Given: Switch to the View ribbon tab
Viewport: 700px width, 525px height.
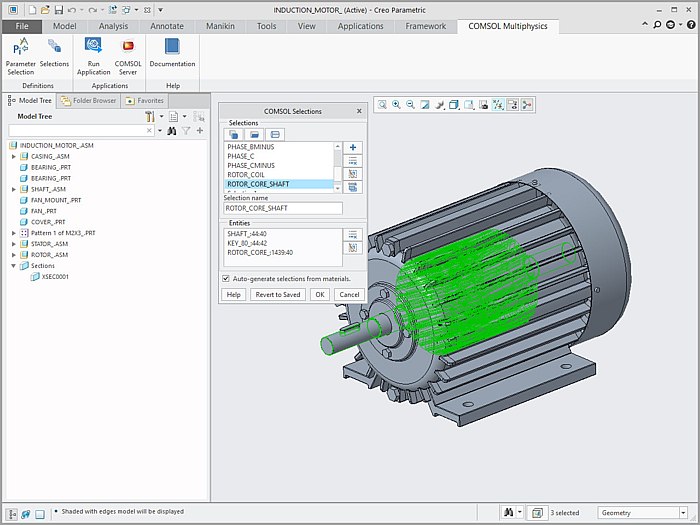Looking at the screenshot, I should (307, 26).
